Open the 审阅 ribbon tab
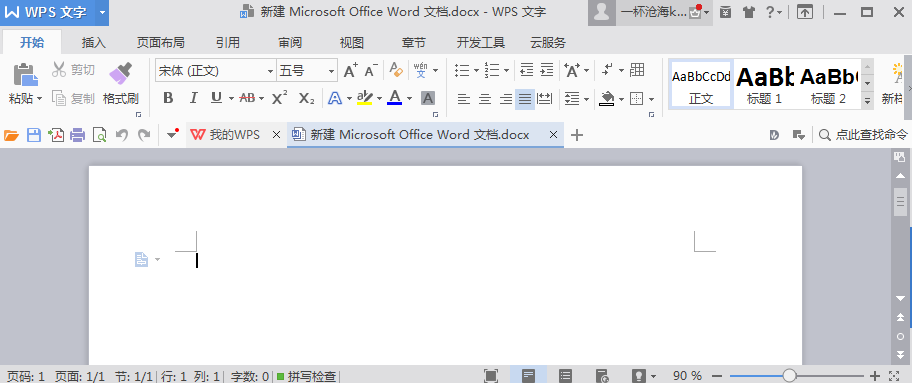Screen dimensions: 912x383 coord(290,42)
